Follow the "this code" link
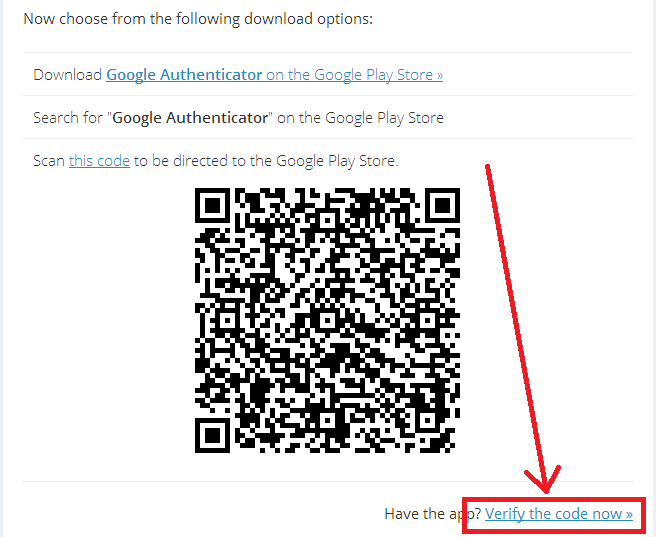The width and height of the screenshot is (656, 537). coord(99,161)
